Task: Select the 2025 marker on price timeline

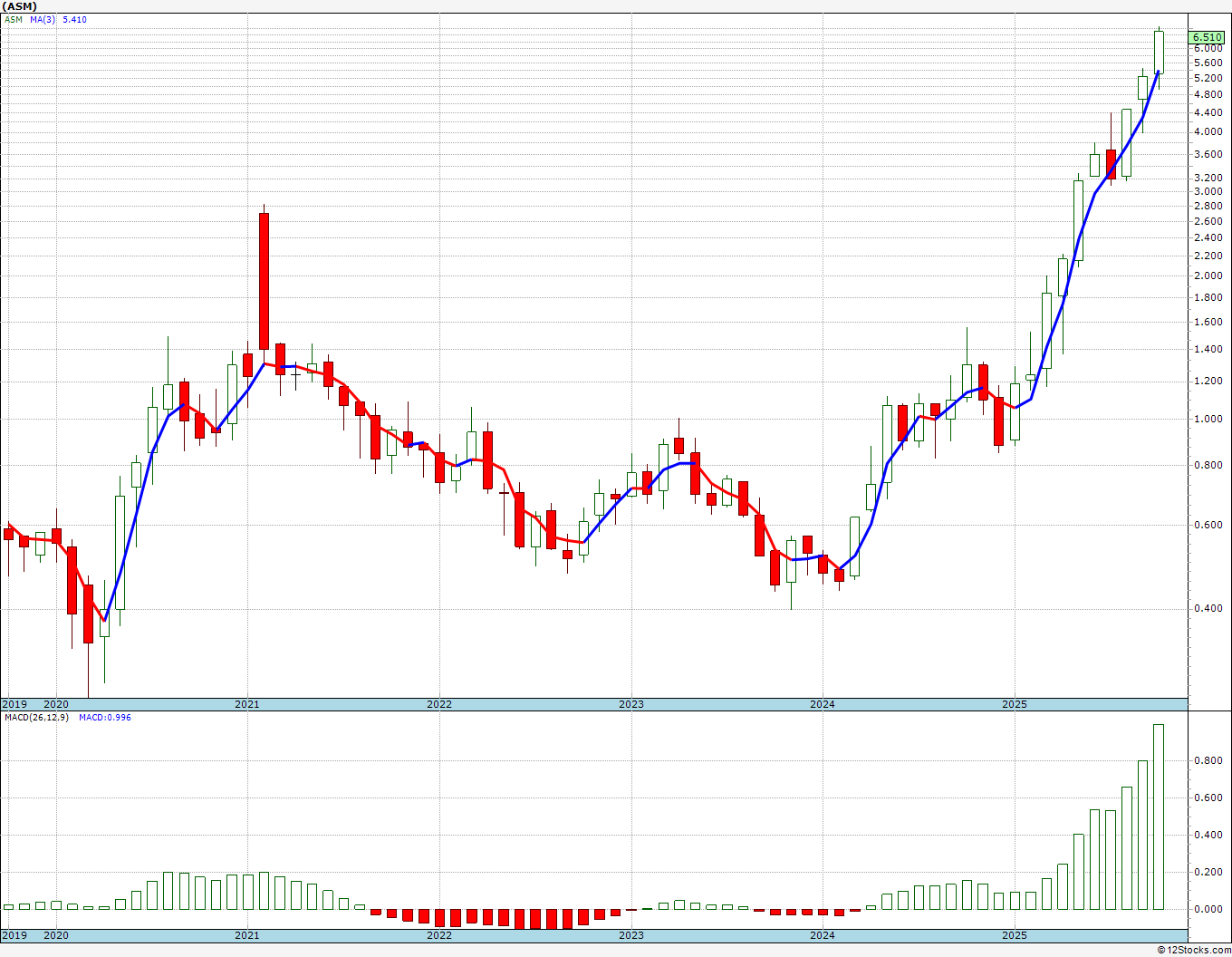Action: pyautogui.click(x=1015, y=704)
